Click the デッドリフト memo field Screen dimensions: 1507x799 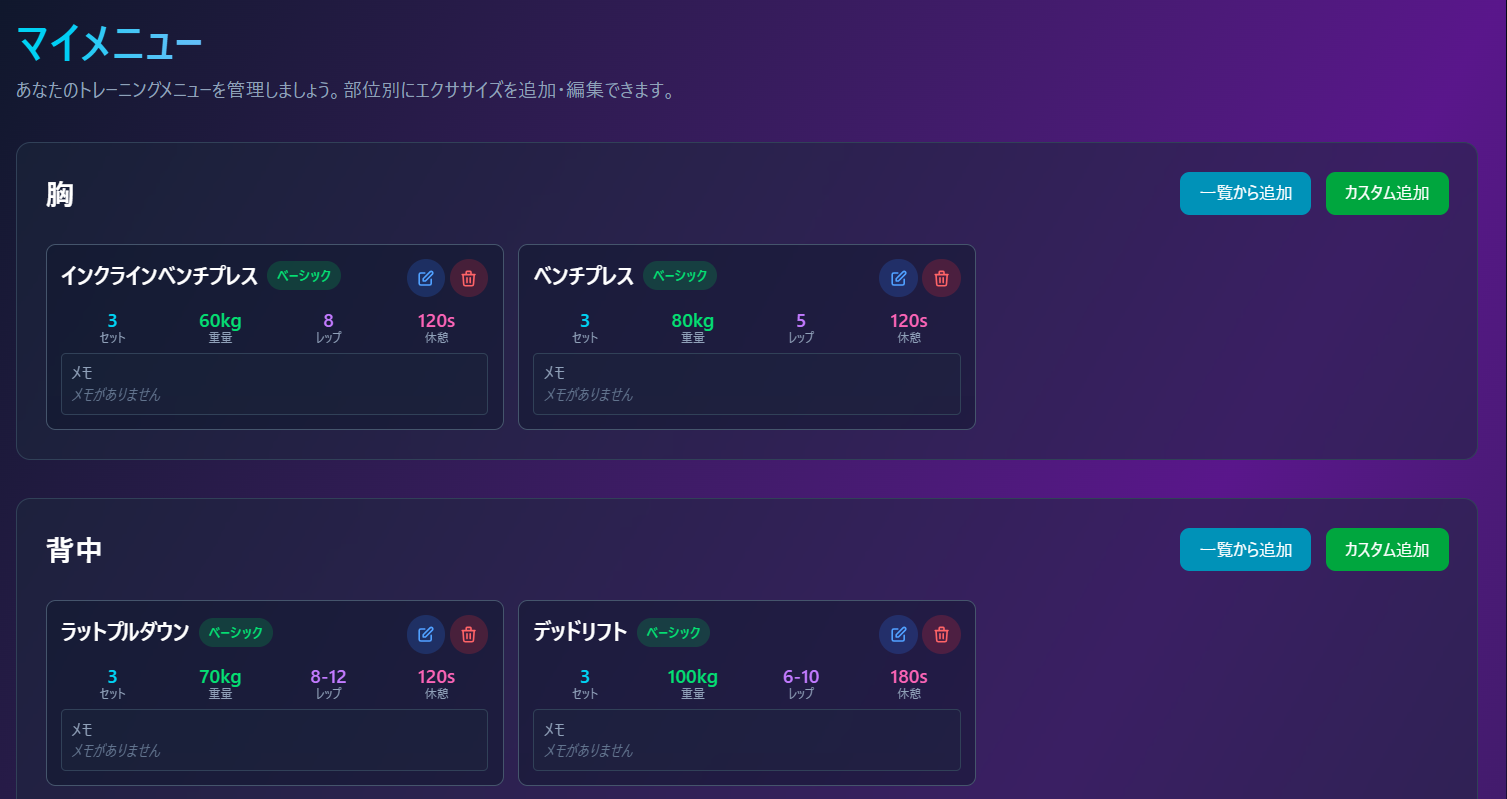746,740
